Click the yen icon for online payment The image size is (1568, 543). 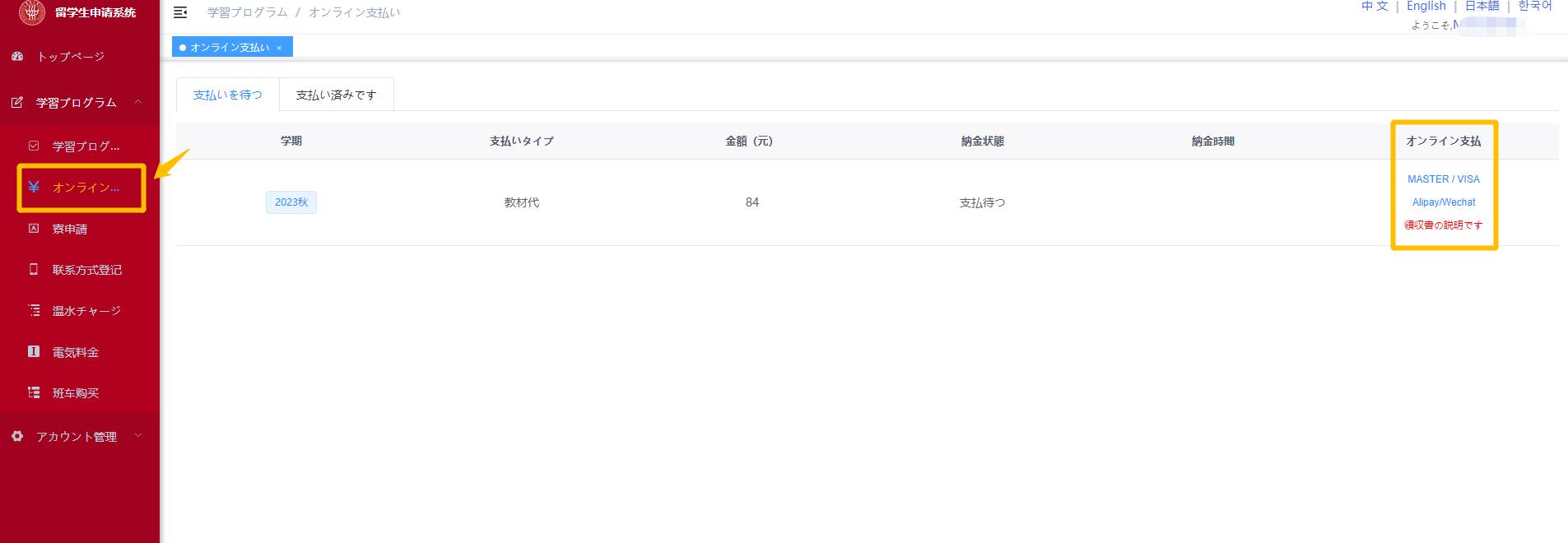(34, 188)
